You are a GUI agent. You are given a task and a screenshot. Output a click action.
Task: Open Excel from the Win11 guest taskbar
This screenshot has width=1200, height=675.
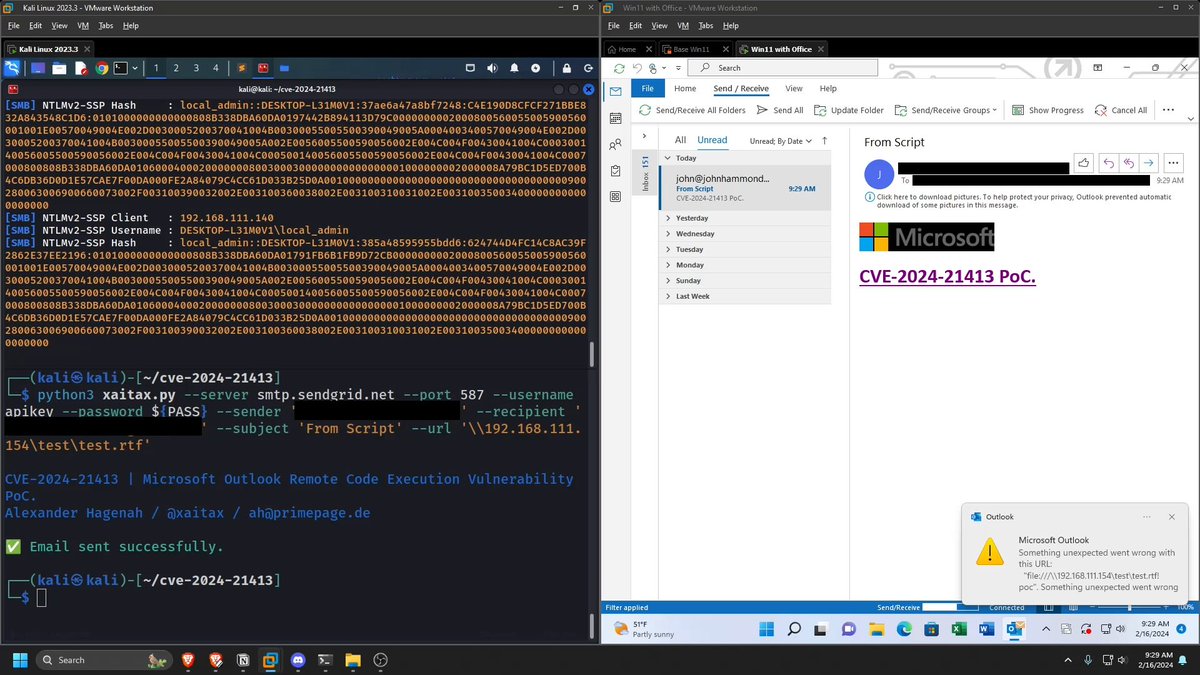(x=959, y=629)
